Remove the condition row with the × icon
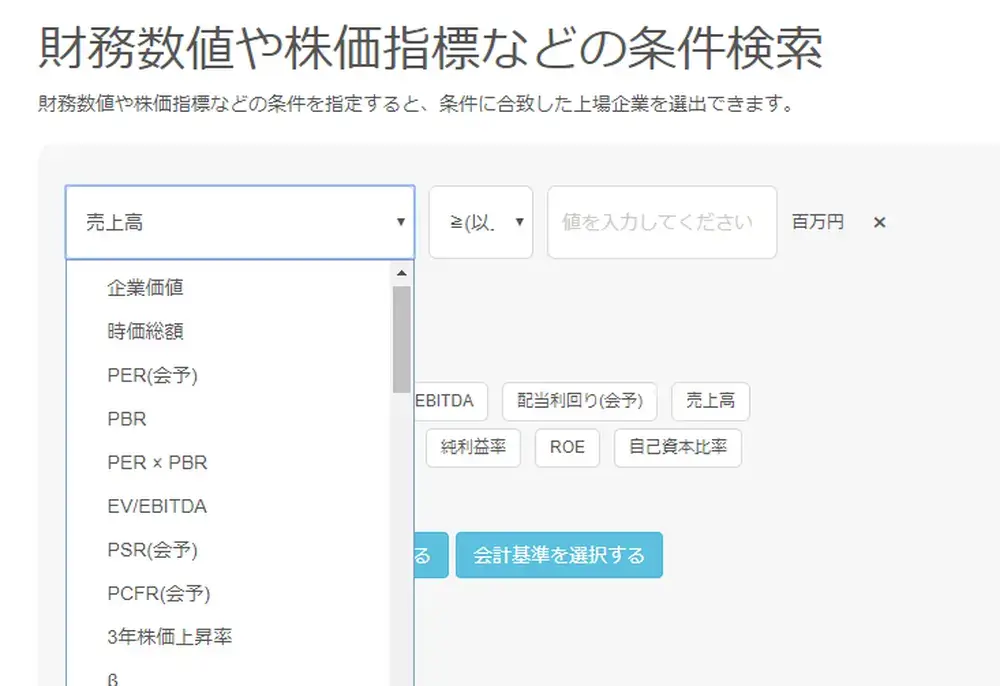This screenshot has height=686, width=1000. click(879, 223)
